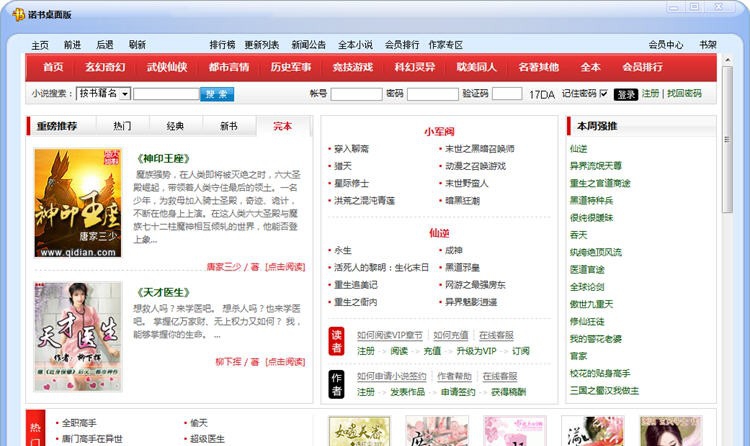Click the black 登录 login button
Viewport: 750px width, 446px height.
pos(626,94)
